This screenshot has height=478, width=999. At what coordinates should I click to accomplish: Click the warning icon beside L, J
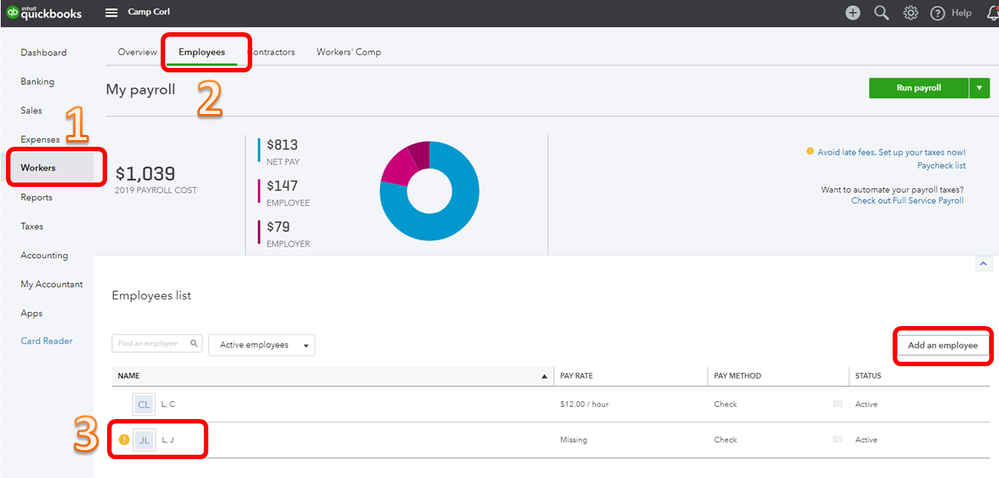pyautogui.click(x=124, y=439)
